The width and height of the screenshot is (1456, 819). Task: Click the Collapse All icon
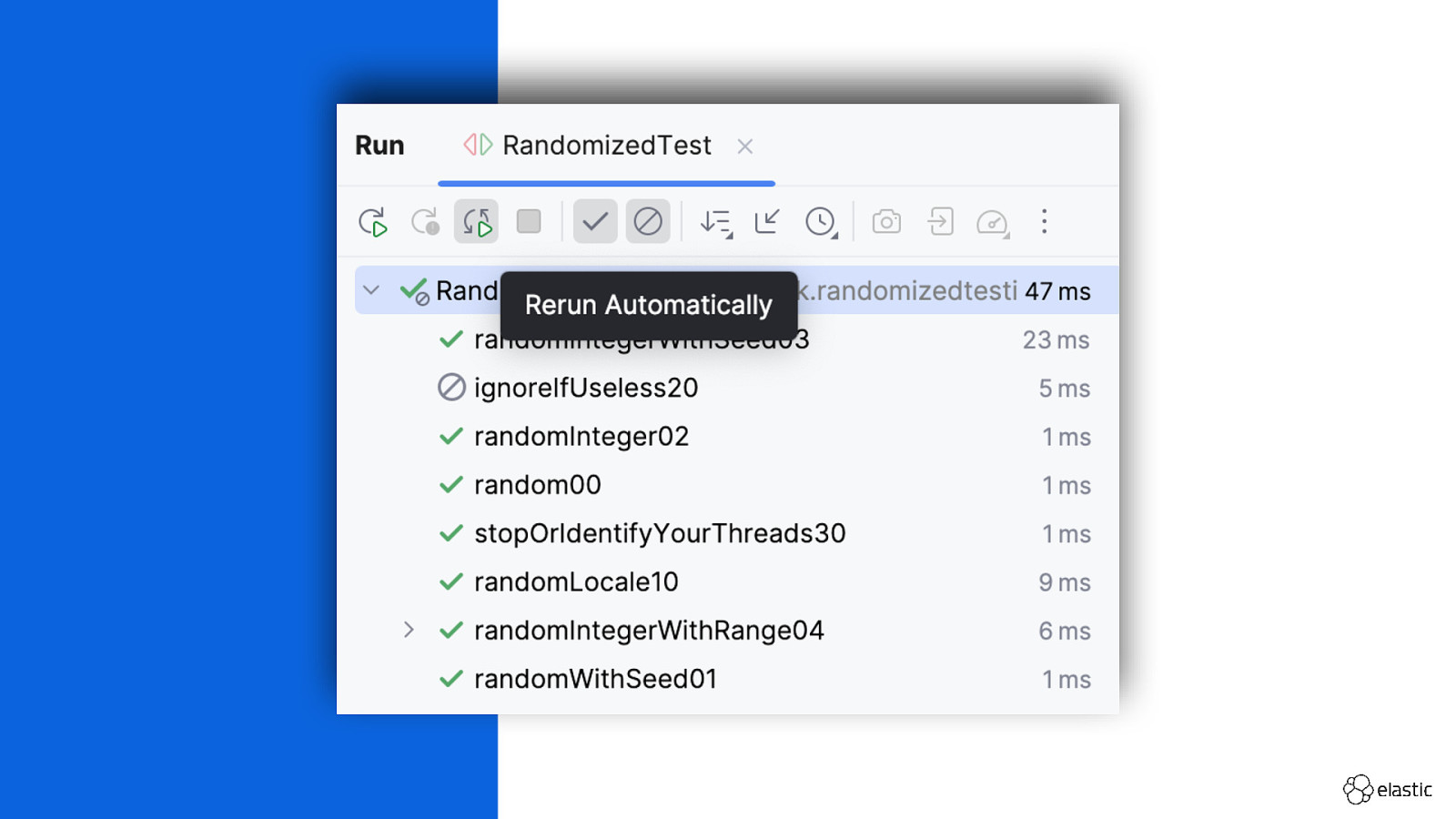tap(767, 222)
